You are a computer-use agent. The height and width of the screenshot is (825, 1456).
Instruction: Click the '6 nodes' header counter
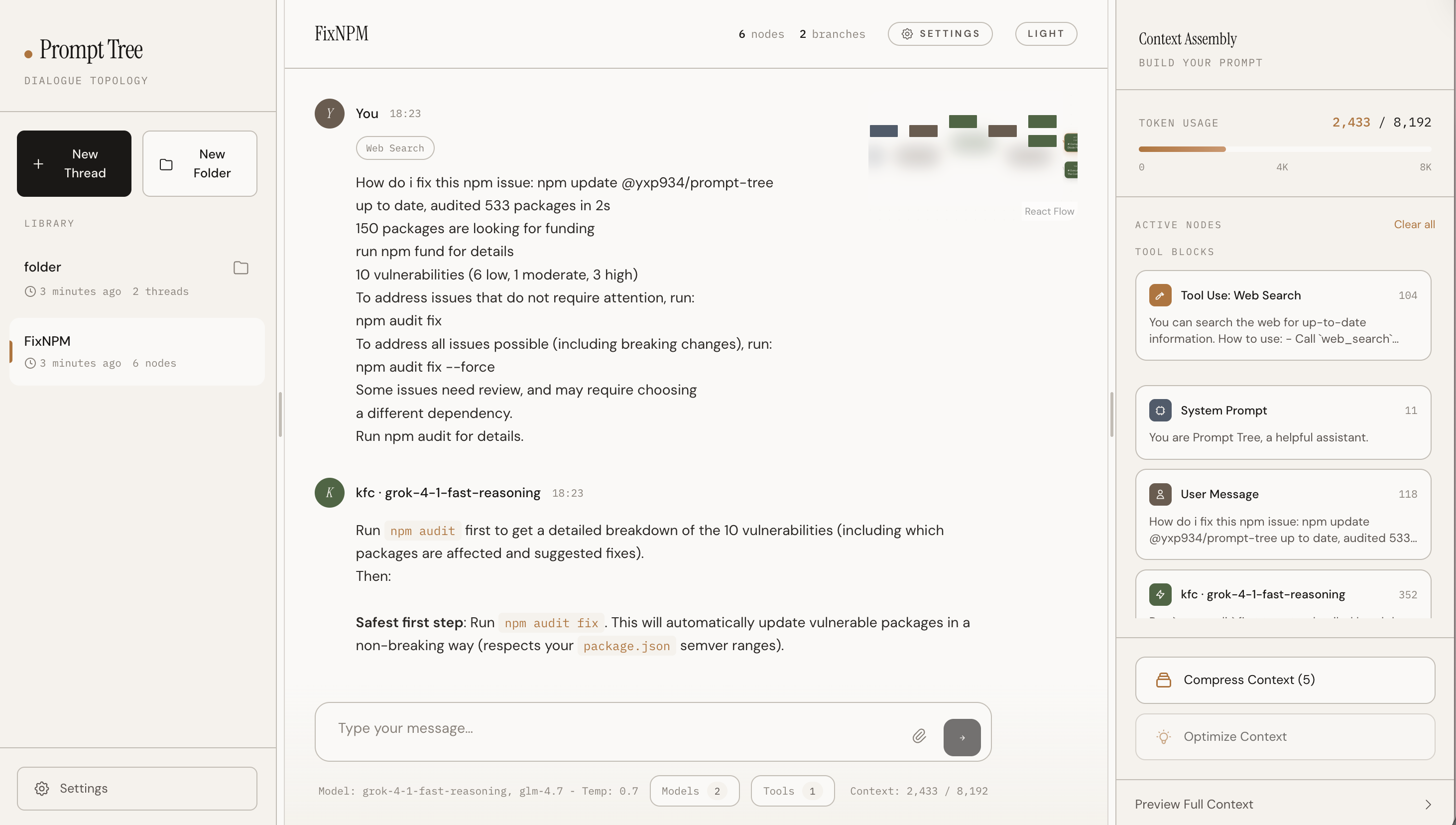(761, 34)
